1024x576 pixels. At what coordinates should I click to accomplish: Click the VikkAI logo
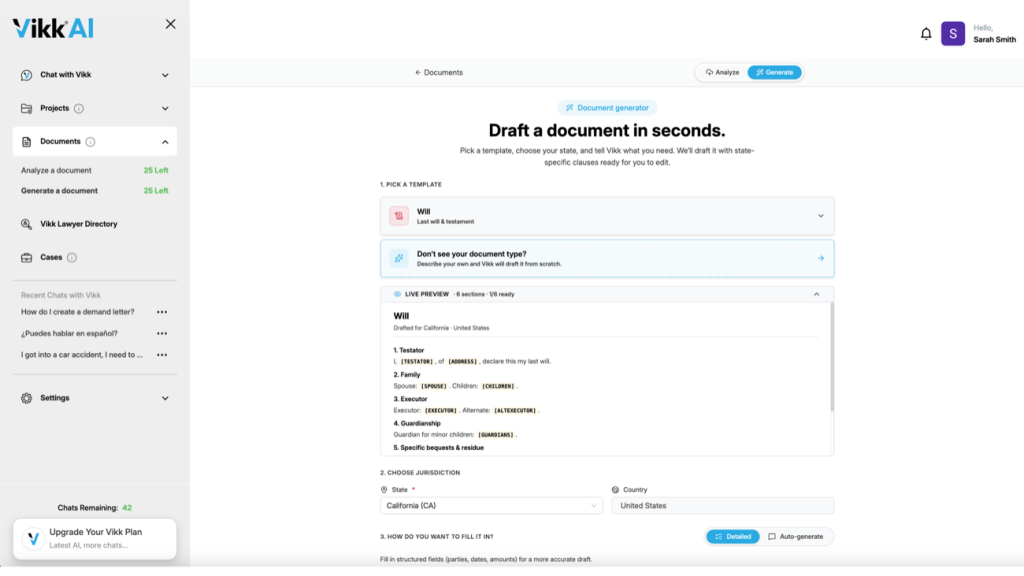(x=53, y=28)
